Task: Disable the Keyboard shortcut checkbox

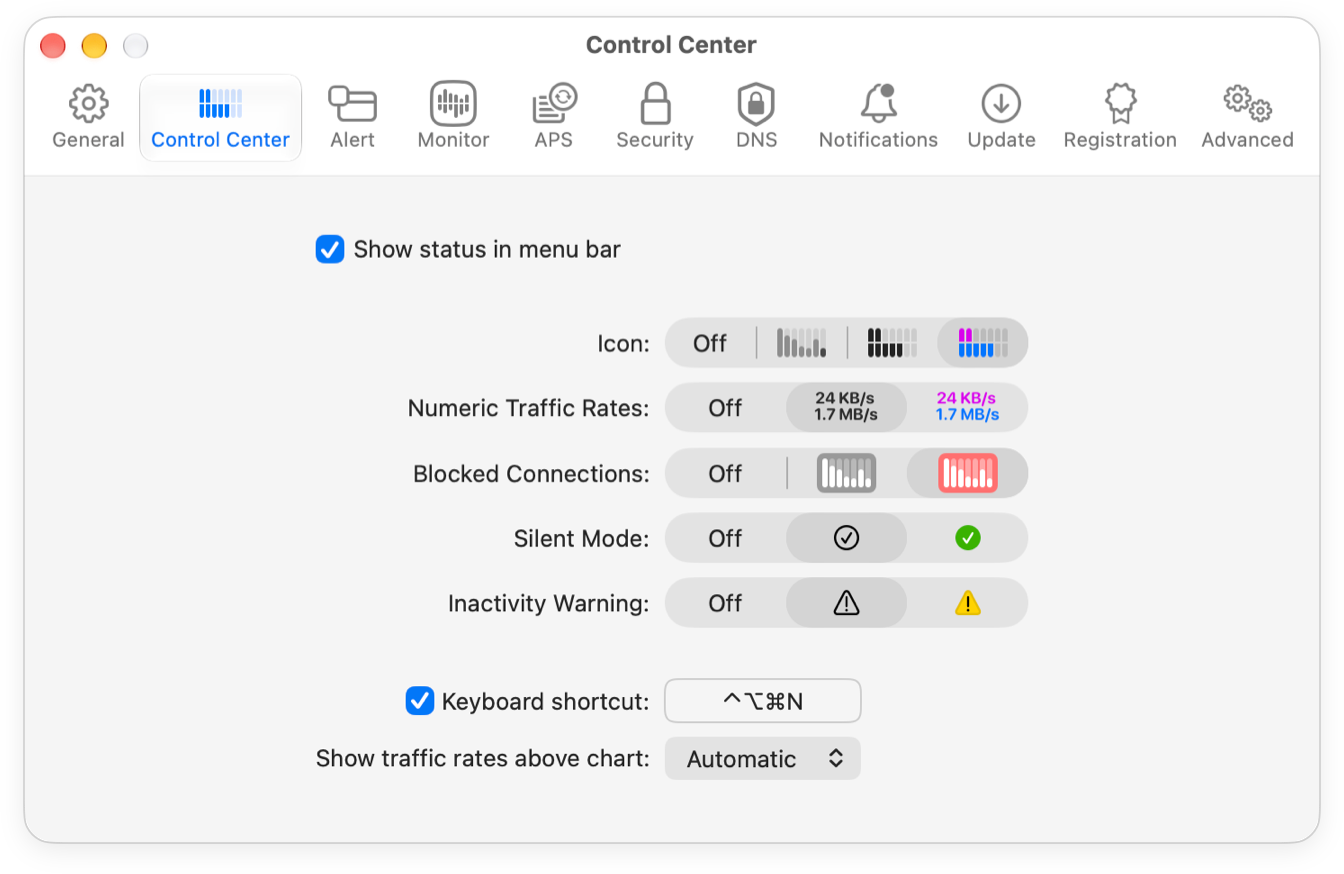Action: 419,701
